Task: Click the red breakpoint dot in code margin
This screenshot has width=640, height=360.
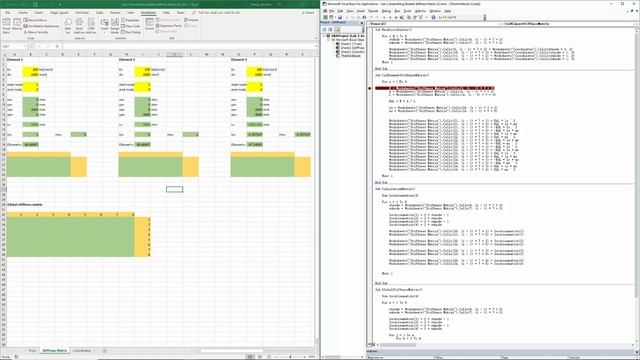Action: point(370,88)
